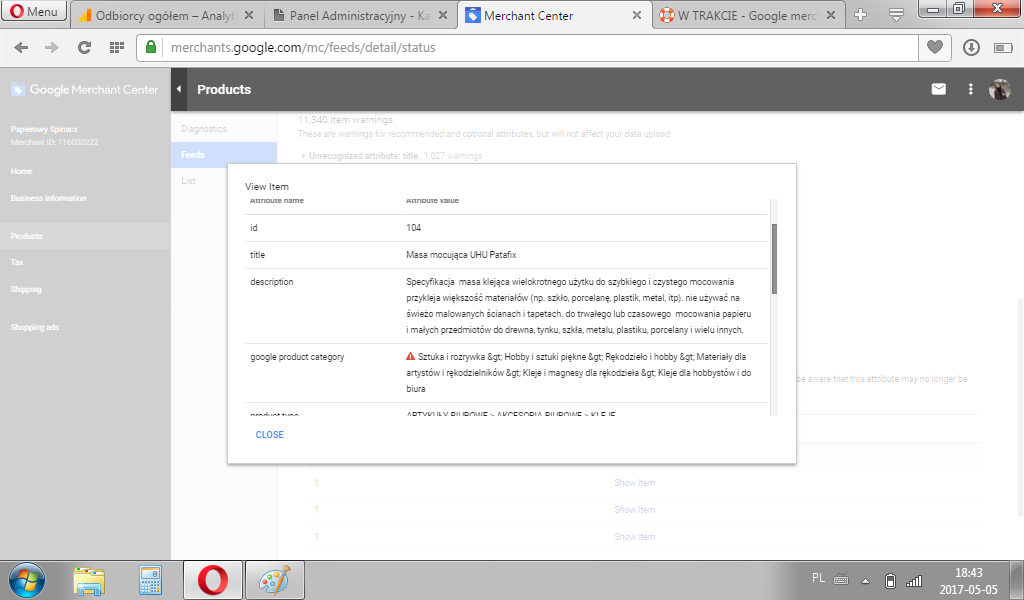Click the red warning icon beside category
Screen dimensions: 1024x600
click(x=410, y=356)
